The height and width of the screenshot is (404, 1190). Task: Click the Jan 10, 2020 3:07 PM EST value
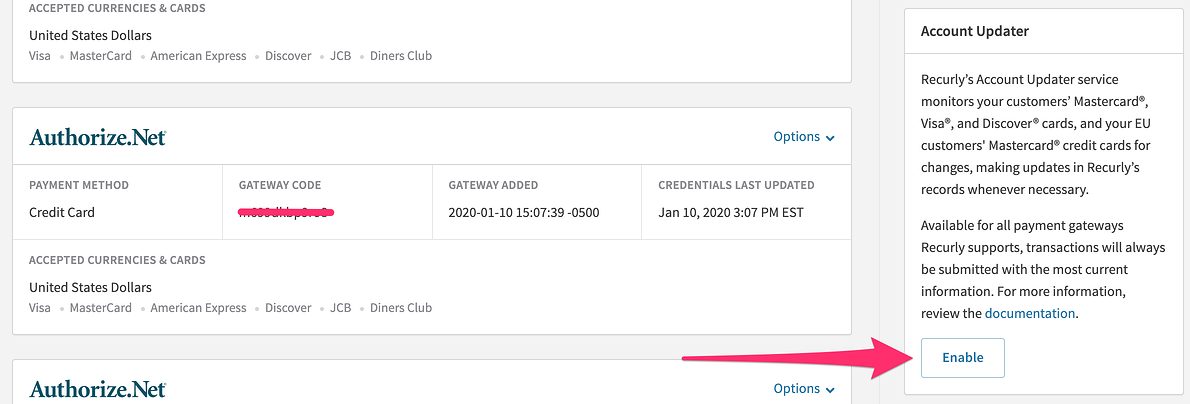tap(730, 212)
